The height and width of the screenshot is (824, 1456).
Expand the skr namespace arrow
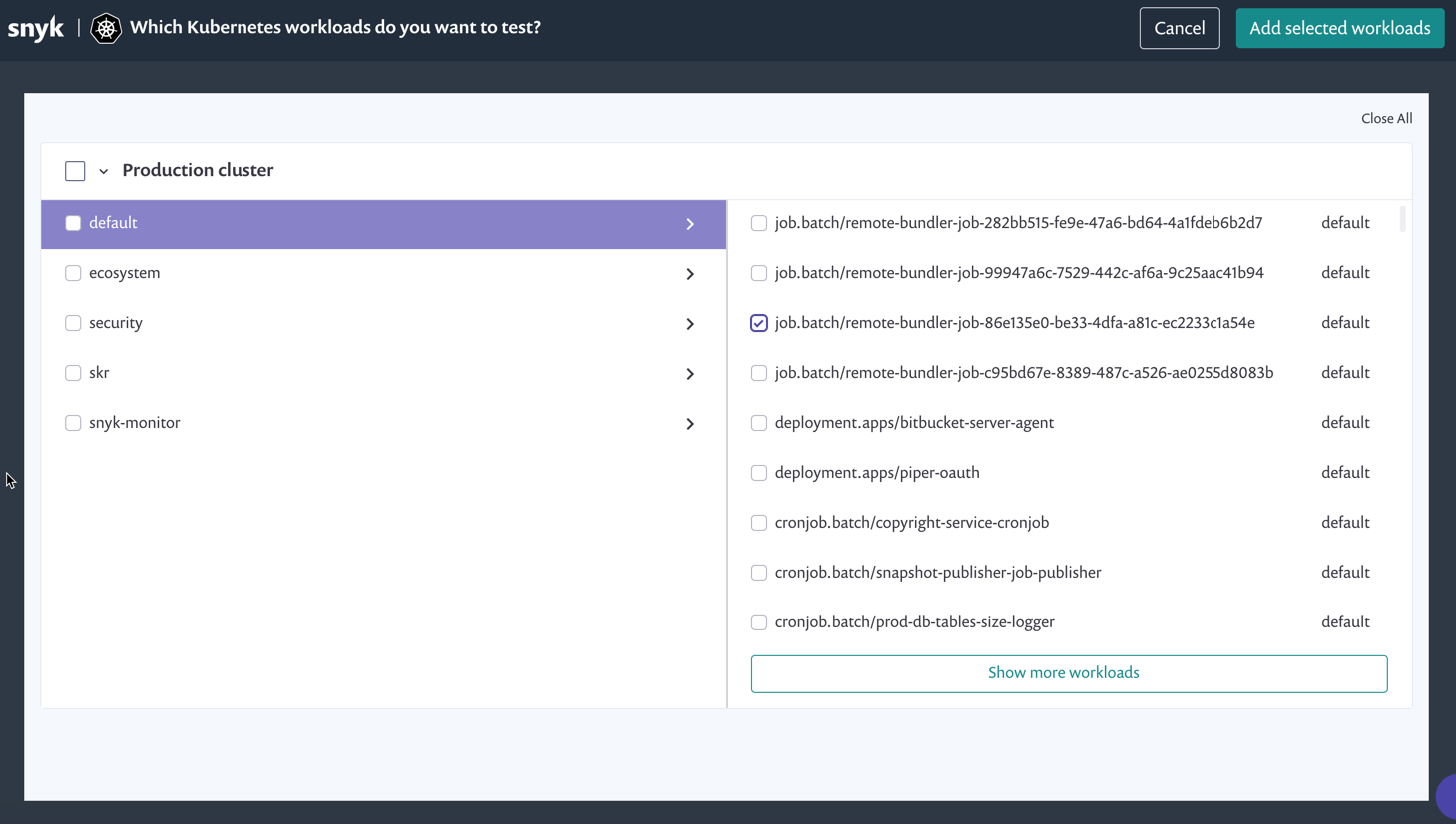(690, 374)
